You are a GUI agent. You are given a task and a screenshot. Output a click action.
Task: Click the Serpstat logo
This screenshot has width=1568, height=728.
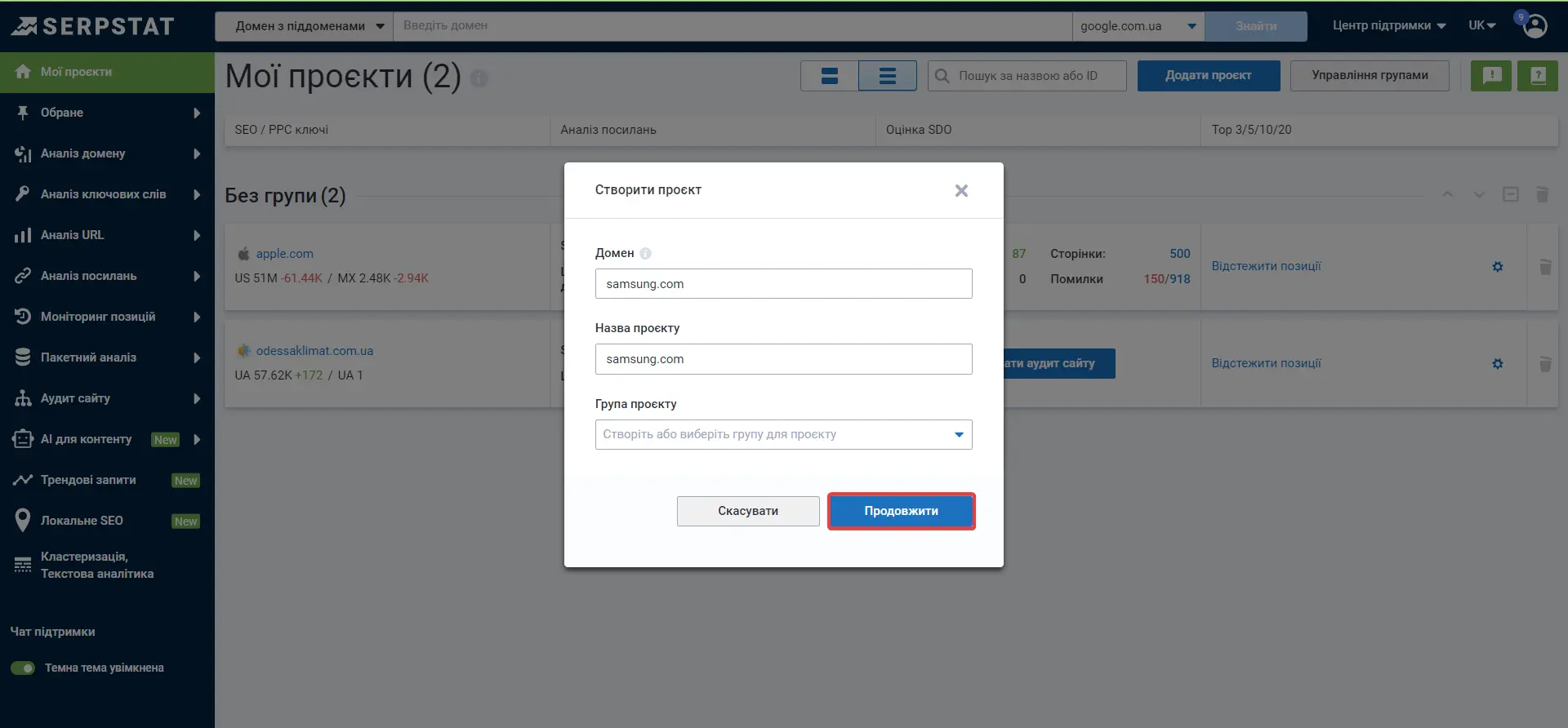pos(93,26)
